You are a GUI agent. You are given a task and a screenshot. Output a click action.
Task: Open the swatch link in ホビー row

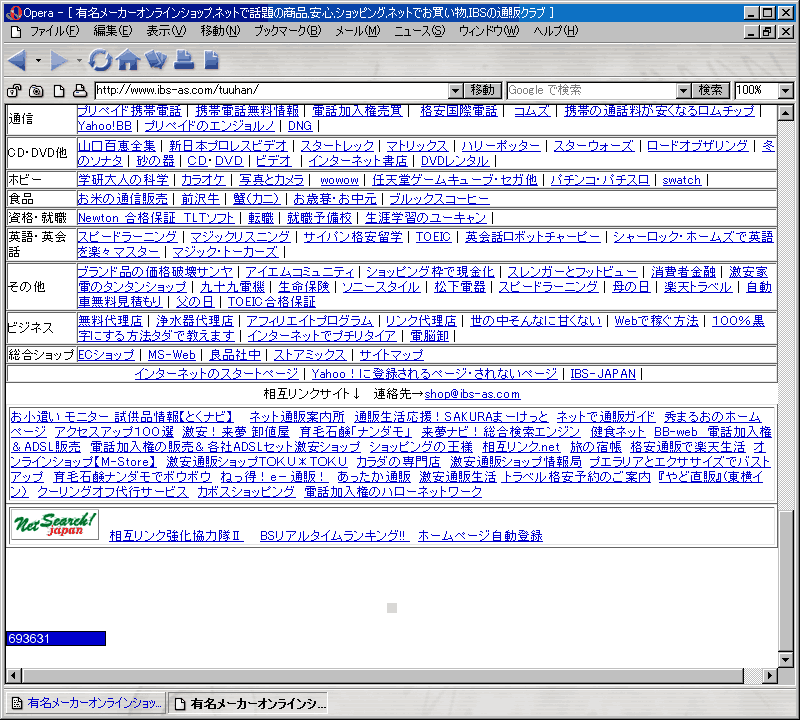point(681,180)
